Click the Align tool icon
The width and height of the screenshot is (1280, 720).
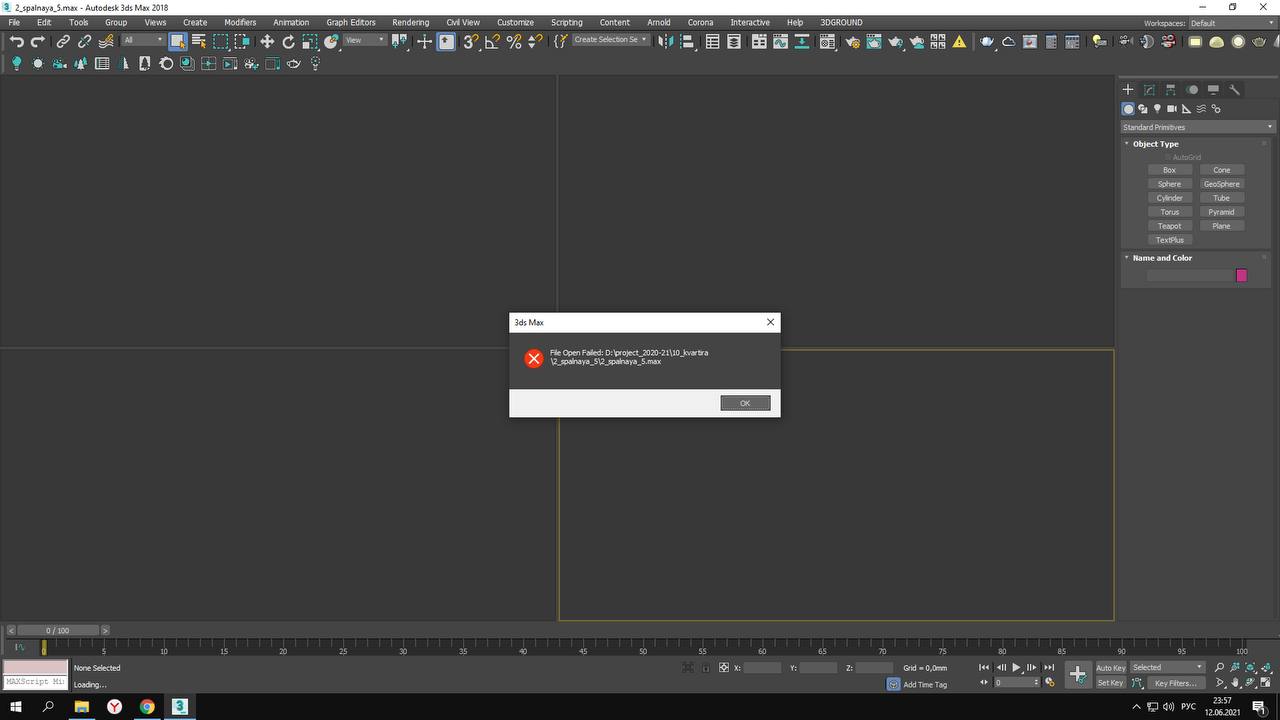click(x=688, y=41)
